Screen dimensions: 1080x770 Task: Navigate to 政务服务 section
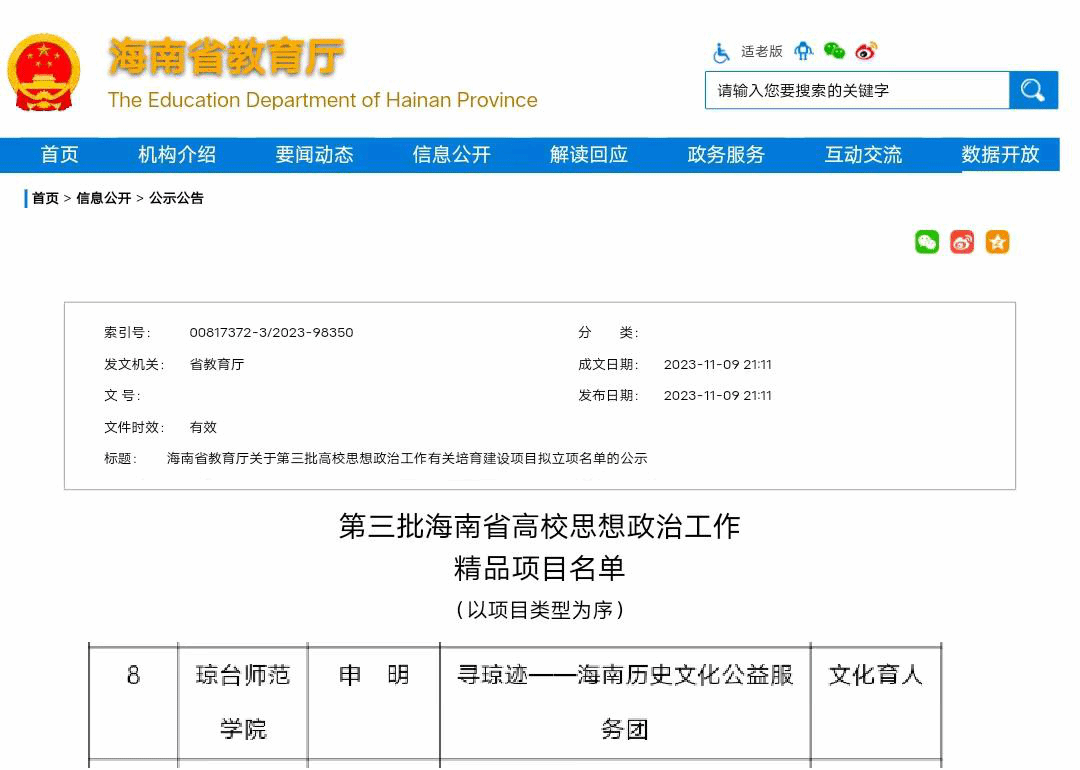coord(726,155)
